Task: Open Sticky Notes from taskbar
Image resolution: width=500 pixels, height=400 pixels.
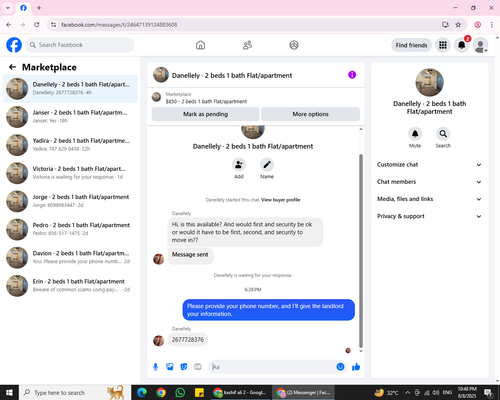Action: pyautogui.click(x=199, y=393)
